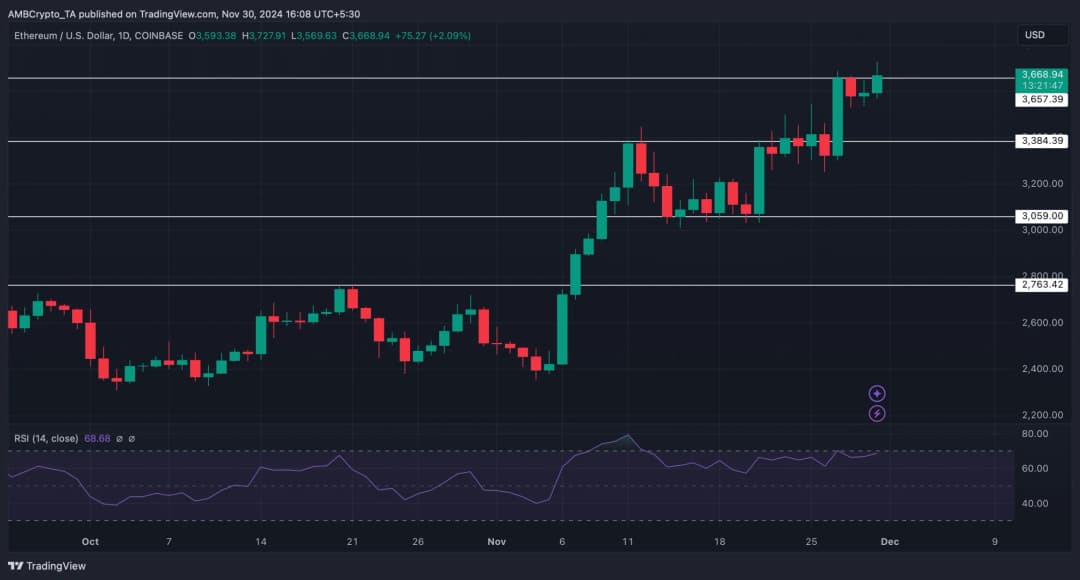Click the RSI value 68.68 in legend
Screen dimensions: 1080x580
click(x=96, y=438)
